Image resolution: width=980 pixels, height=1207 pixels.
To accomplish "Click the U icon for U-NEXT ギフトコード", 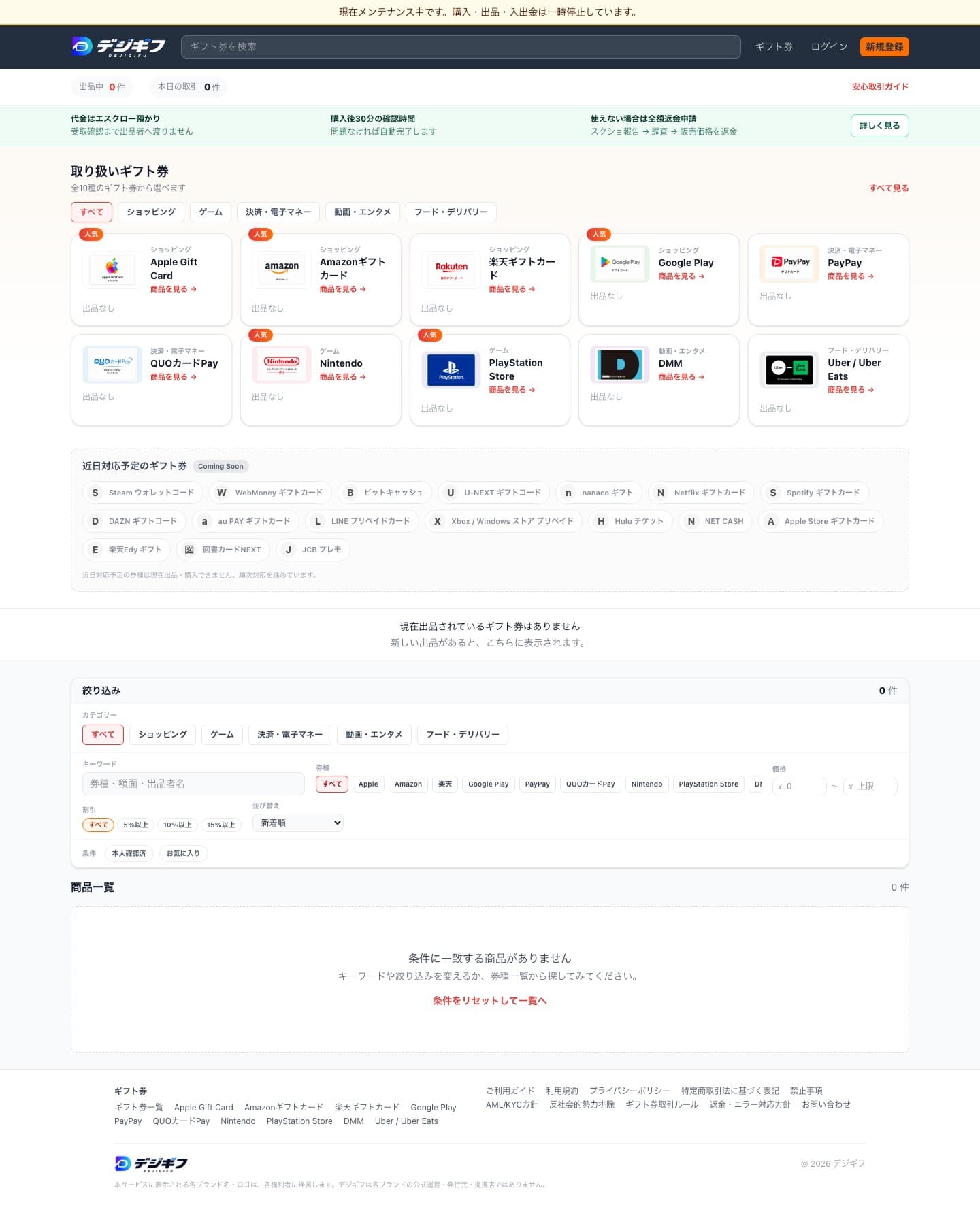I will pyautogui.click(x=451, y=493).
